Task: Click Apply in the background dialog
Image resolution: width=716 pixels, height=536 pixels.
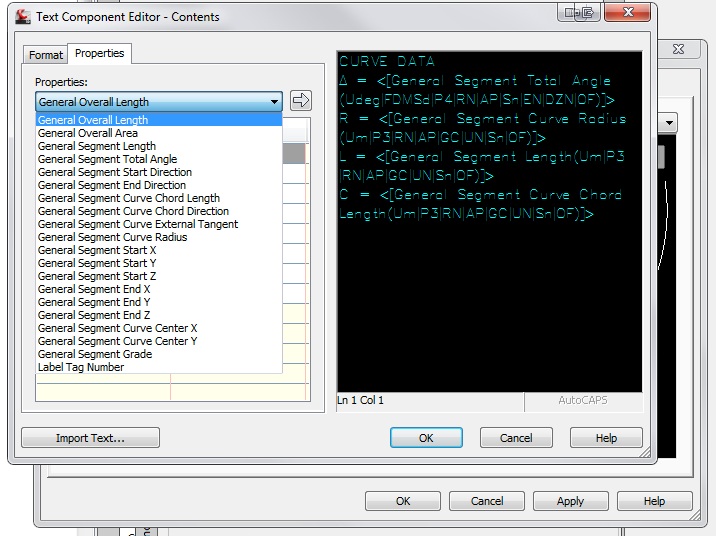Action: tap(570, 501)
